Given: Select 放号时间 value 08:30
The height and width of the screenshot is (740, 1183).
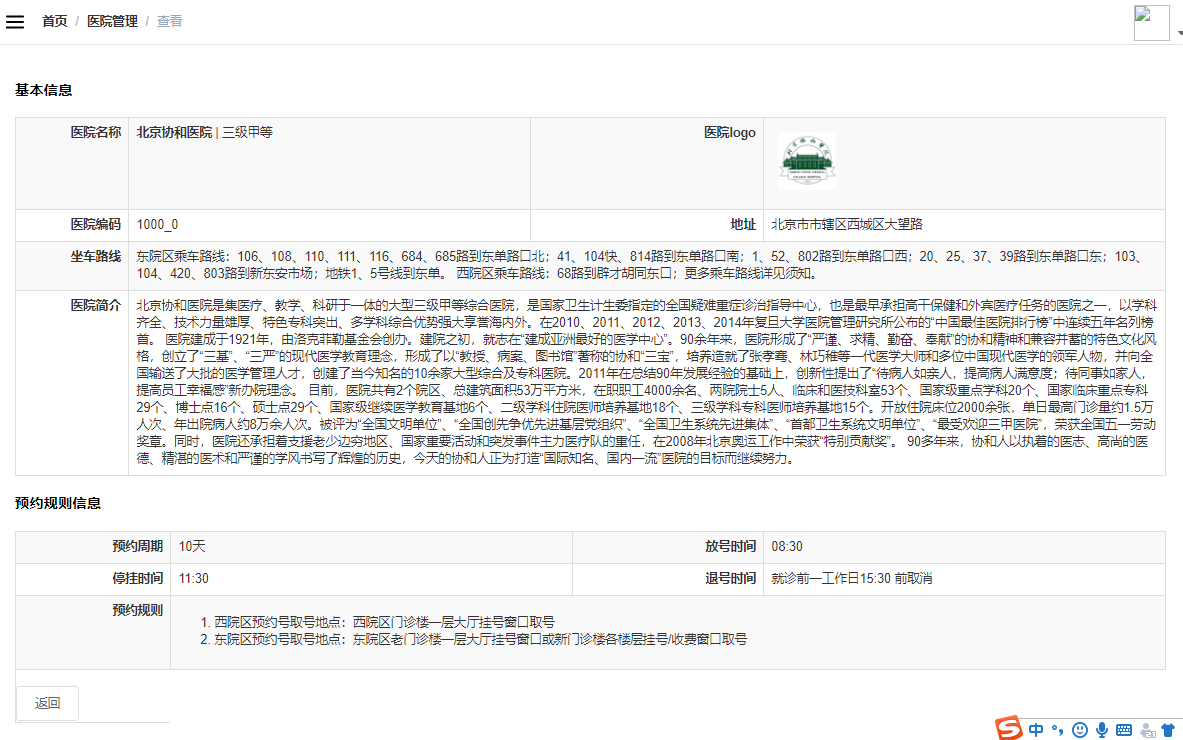Looking at the screenshot, I should coord(787,546).
